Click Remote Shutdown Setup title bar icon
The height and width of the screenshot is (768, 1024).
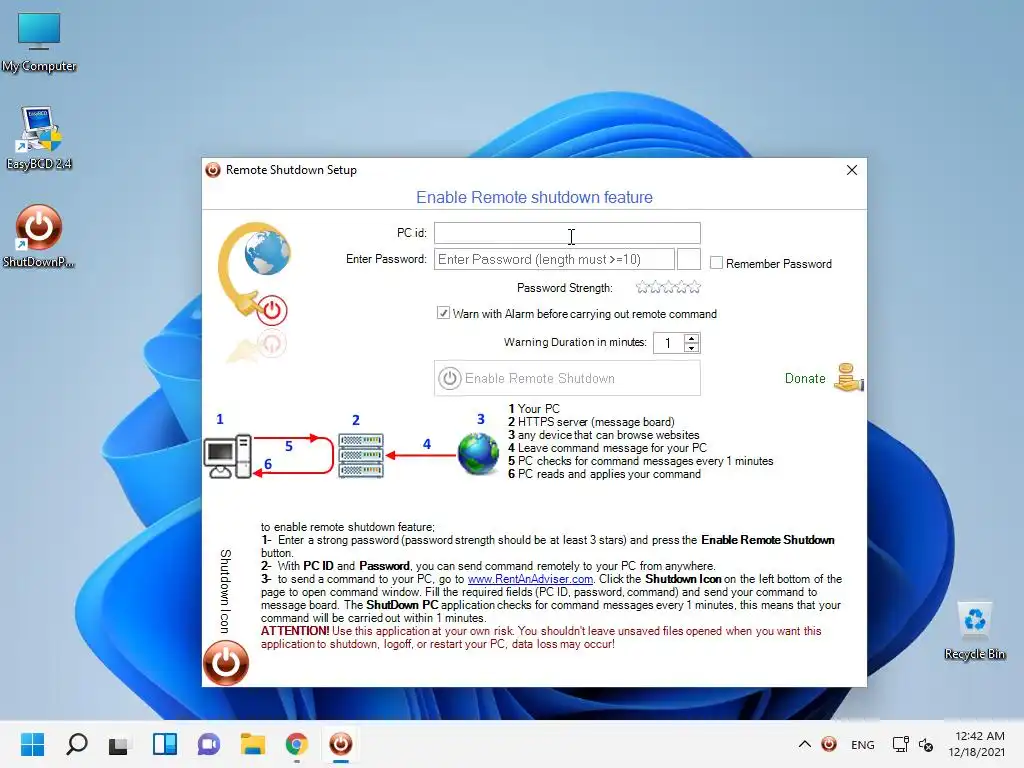pyautogui.click(x=213, y=170)
